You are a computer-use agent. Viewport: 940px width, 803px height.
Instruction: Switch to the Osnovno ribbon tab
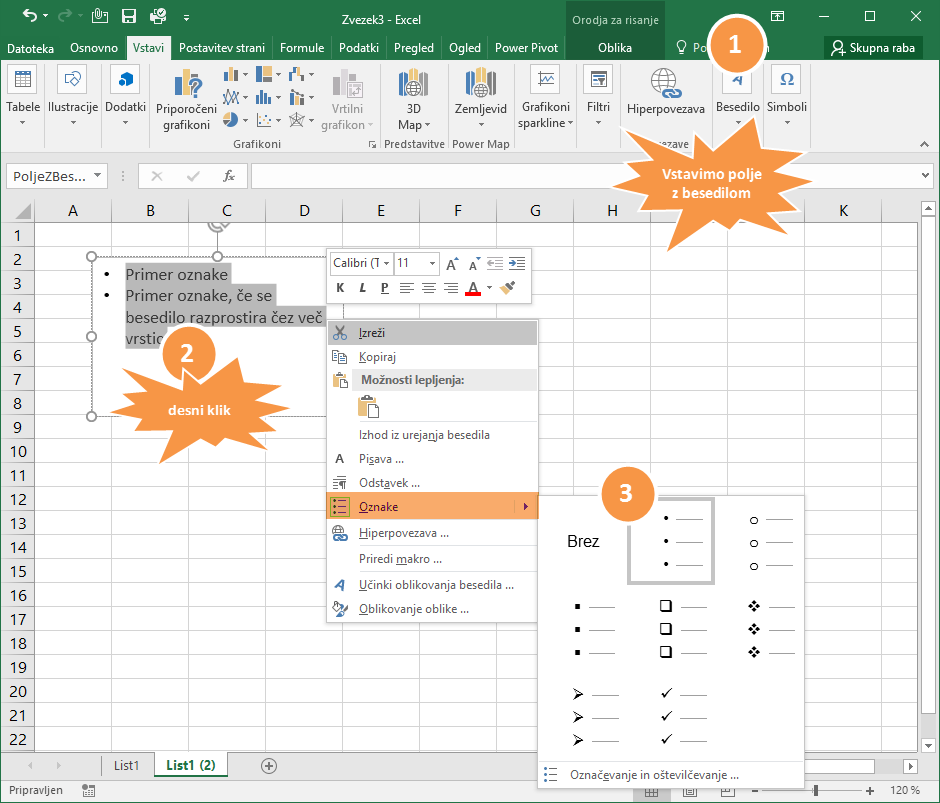pyautogui.click(x=94, y=48)
